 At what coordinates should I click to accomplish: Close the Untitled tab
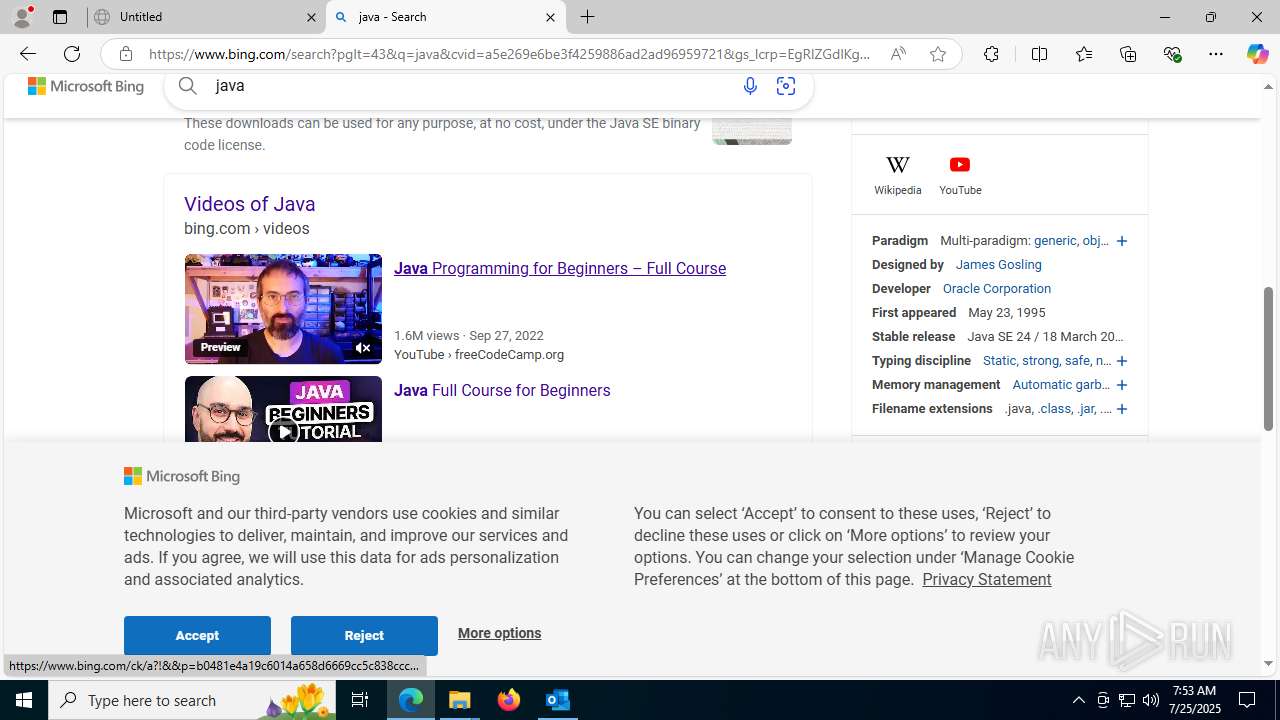pyautogui.click(x=311, y=17)
